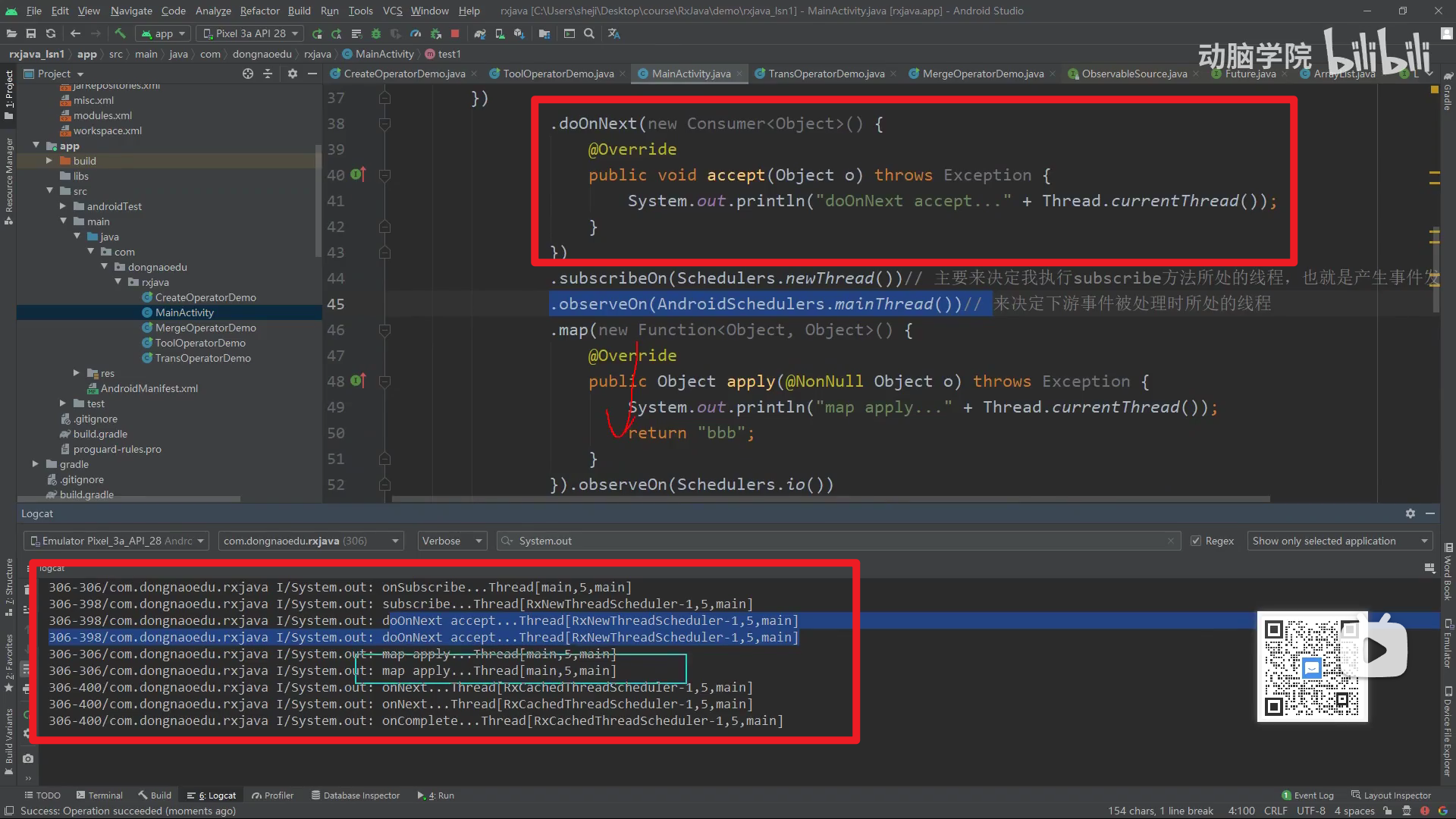Open the com.dongnaoedu.rxjava process dropdown
1456x819 pixels.
pyautogui.click(x=310, y=541)
